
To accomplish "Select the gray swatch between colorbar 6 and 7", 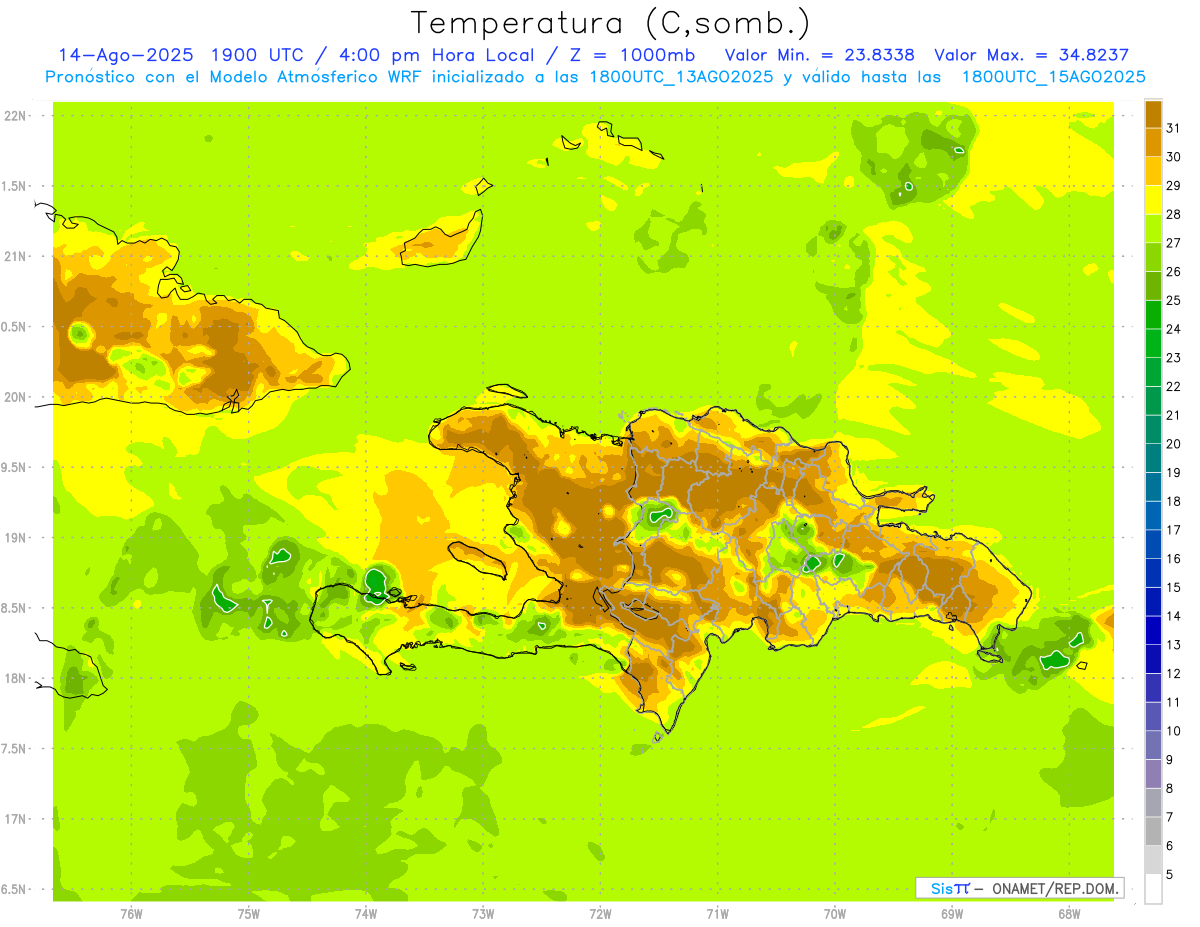I will click(x=1153, y=831).
